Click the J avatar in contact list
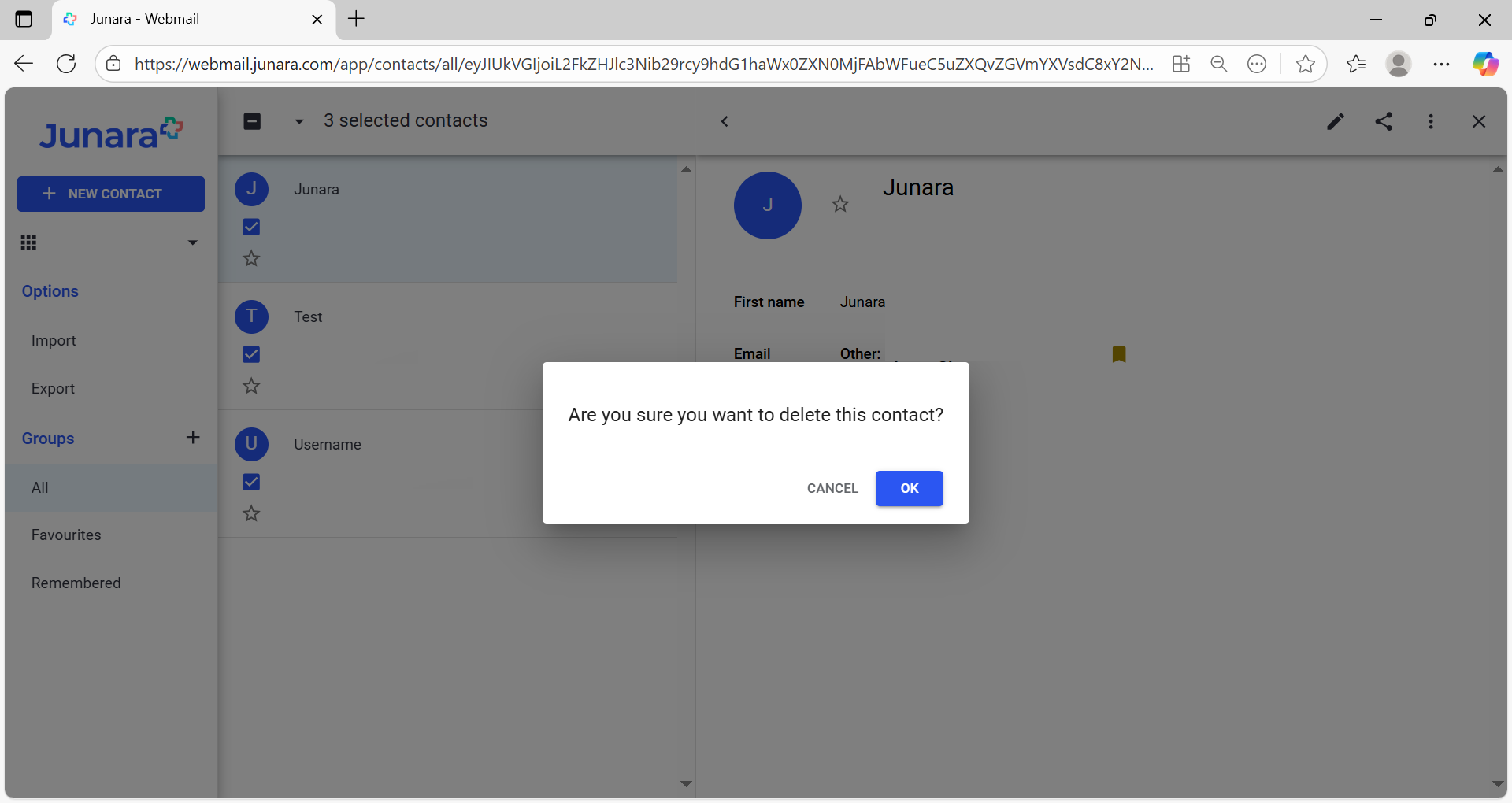This screenshot has width=1512, height=803. point(252,189)
